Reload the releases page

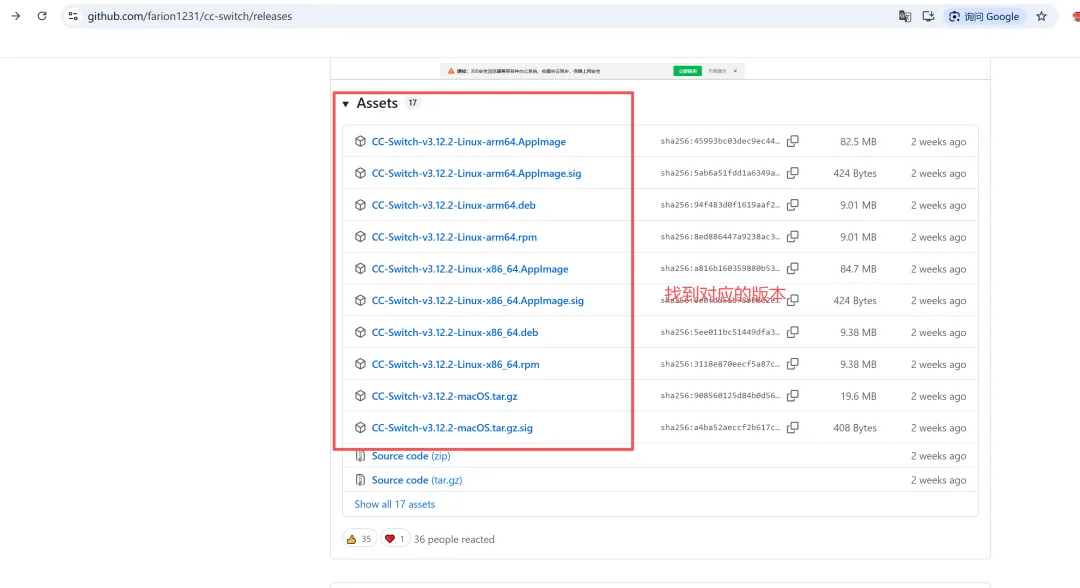(42, 16)
